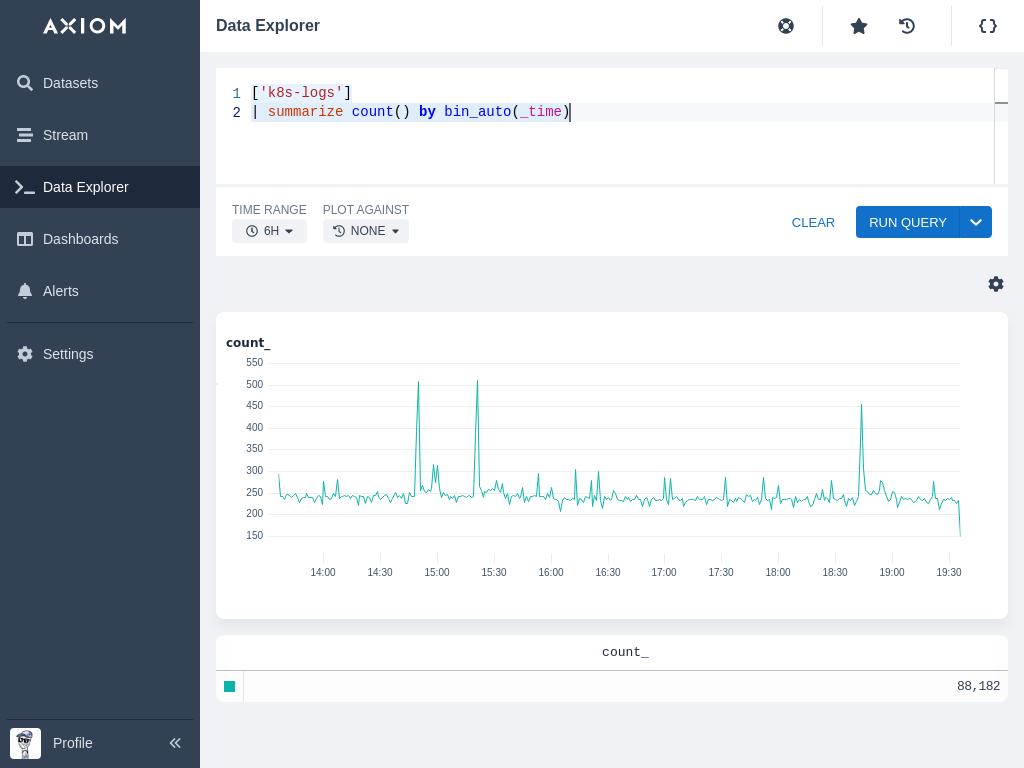This screenshot has height=768, width=1024.
Task: Open the Alerts section
Action: [60, 291]
